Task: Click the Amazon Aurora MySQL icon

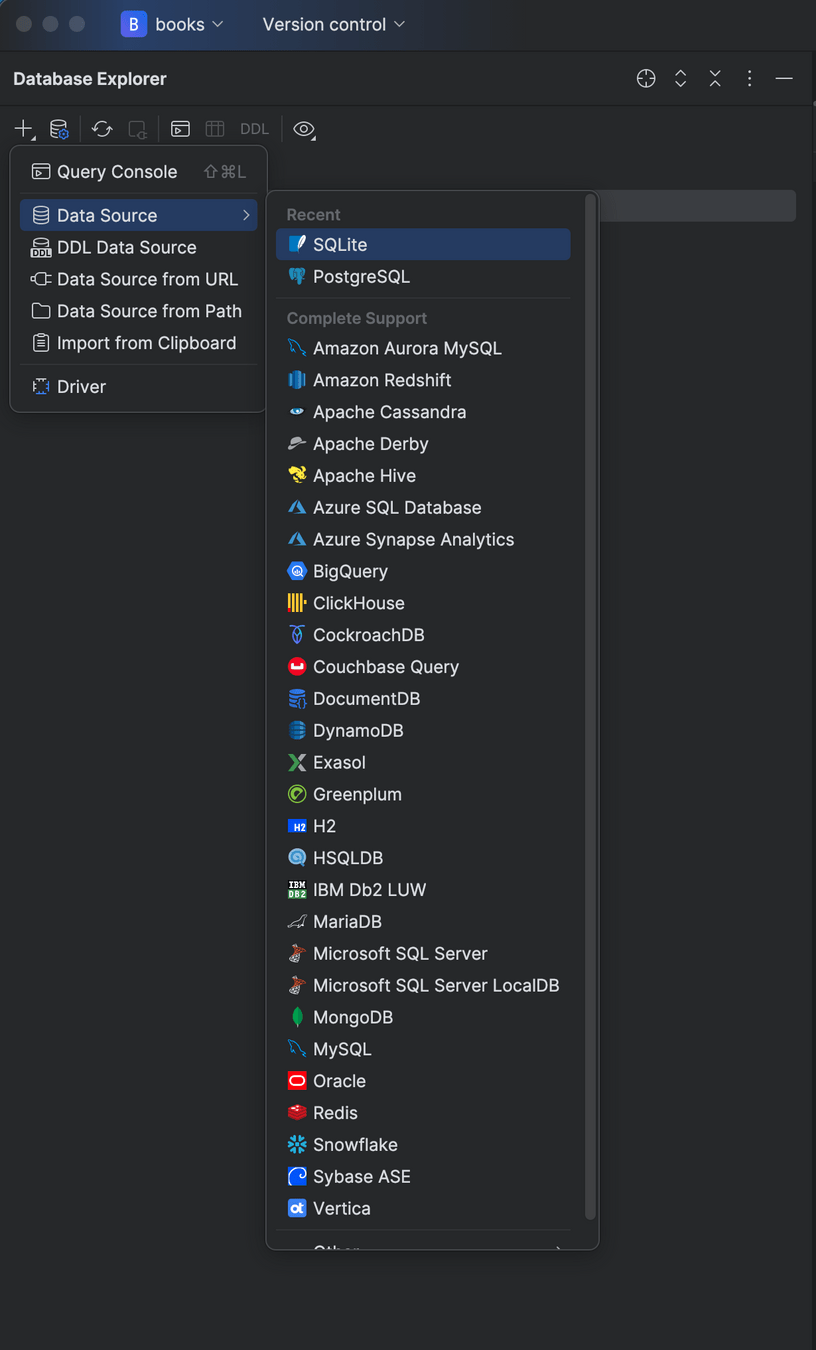Action: [x=297, y=348]
